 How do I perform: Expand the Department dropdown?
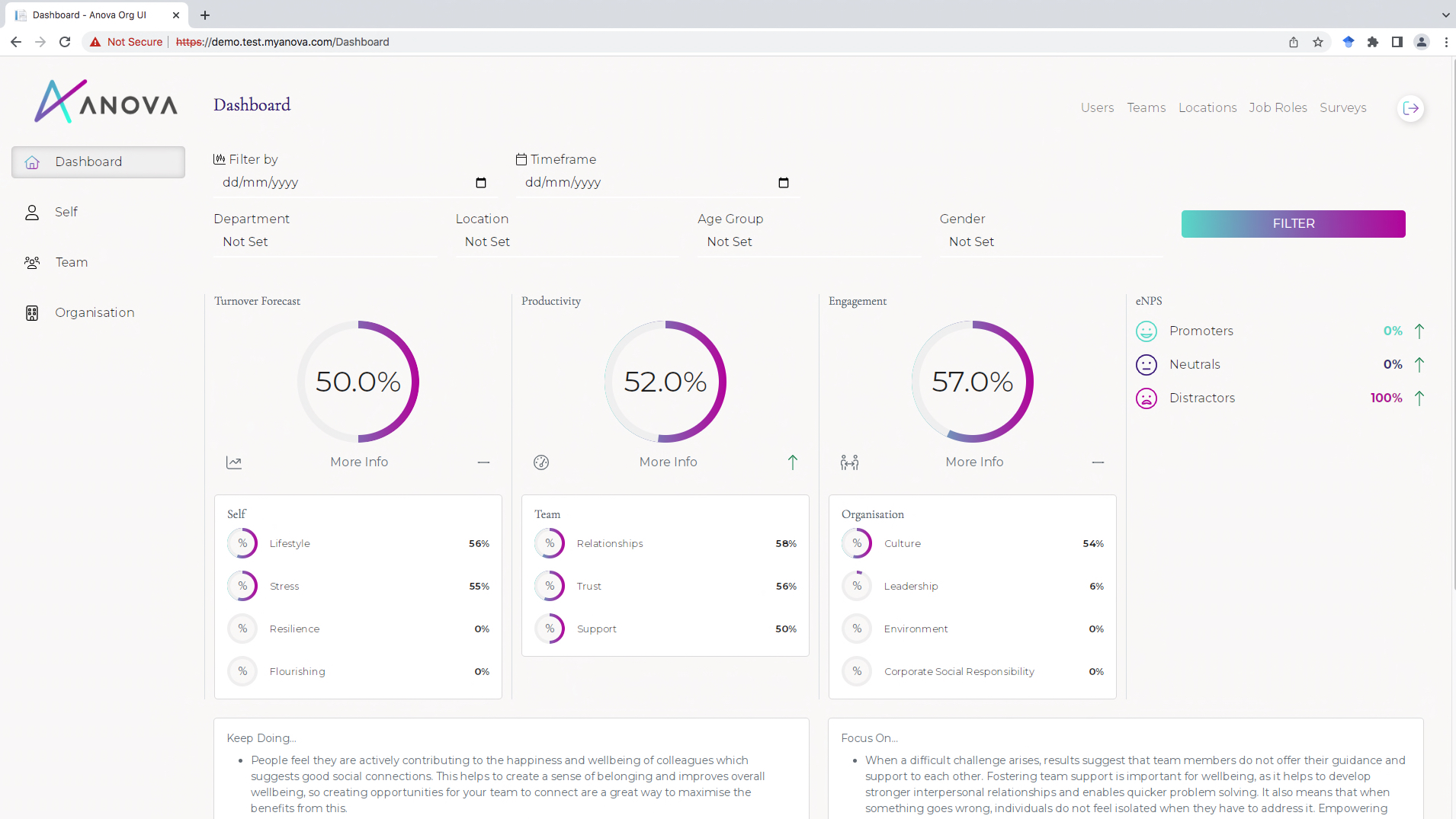tap(325, 242)
